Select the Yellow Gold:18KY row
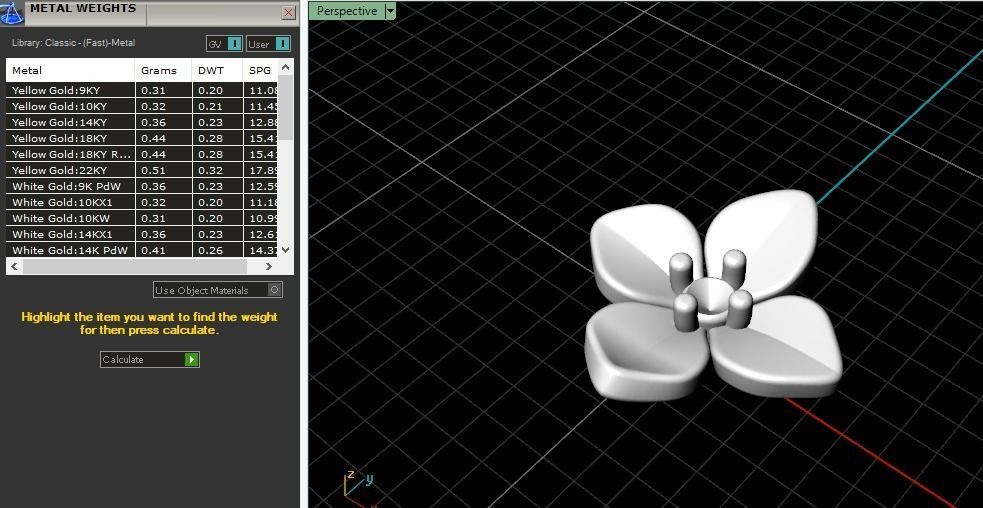Viewport: 983px width, 508px height. 142,138
